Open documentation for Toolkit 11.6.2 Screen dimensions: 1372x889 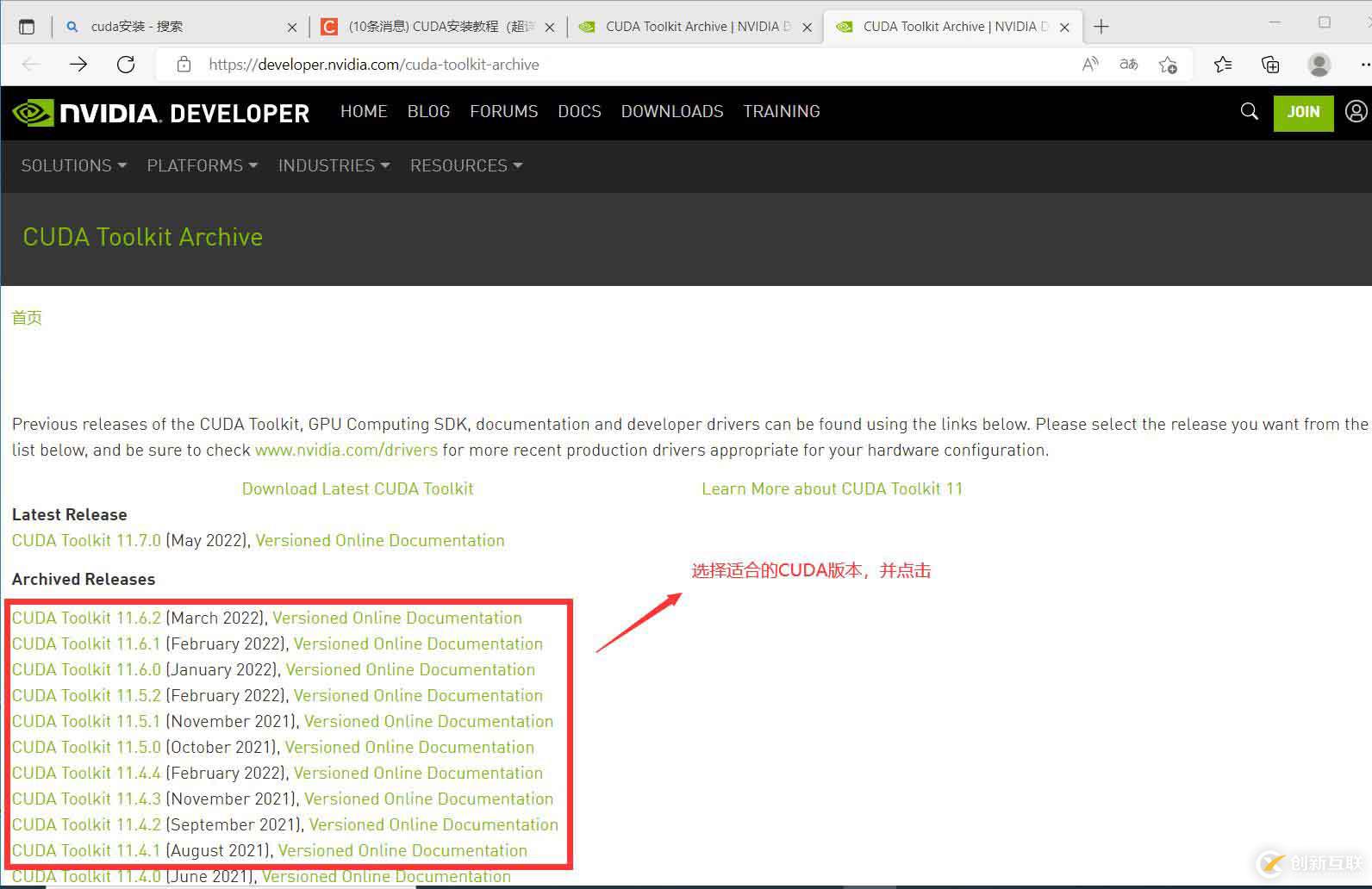(397, 618)
